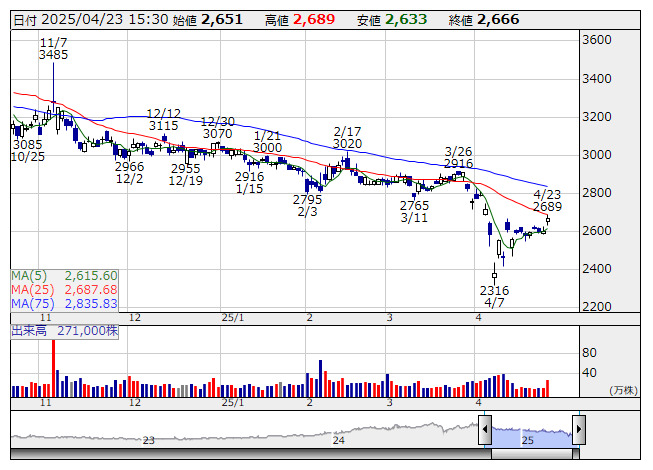This screenshot has width=653, height=470.
Task: Click the 12/2 2966 trough label
Action: 130,173
